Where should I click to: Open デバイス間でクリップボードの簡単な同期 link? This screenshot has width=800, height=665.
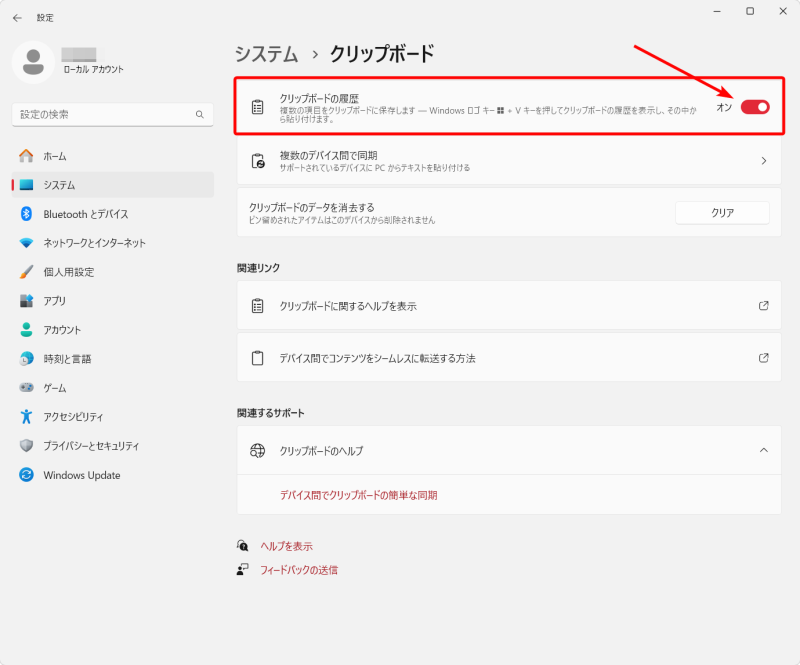[x=358, y=495]
